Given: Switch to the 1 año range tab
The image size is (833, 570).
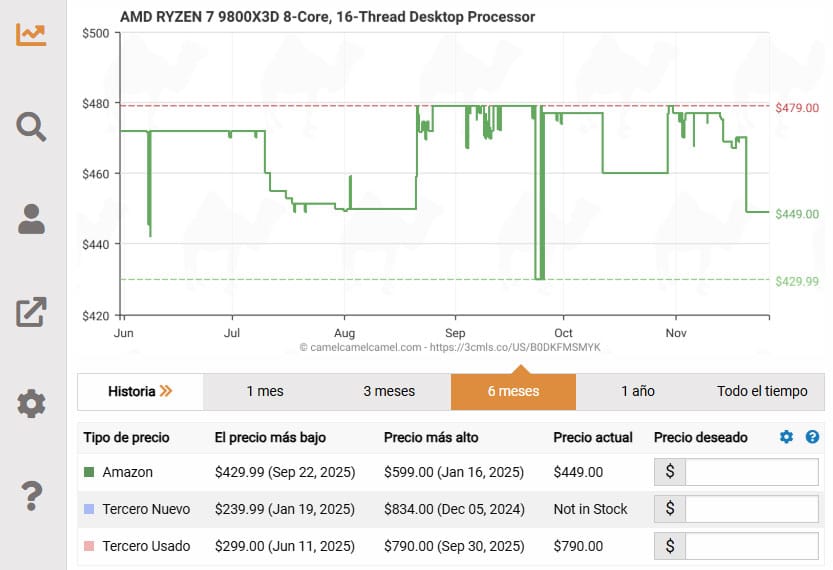Looking at the screenshot, I should (638, 392).
